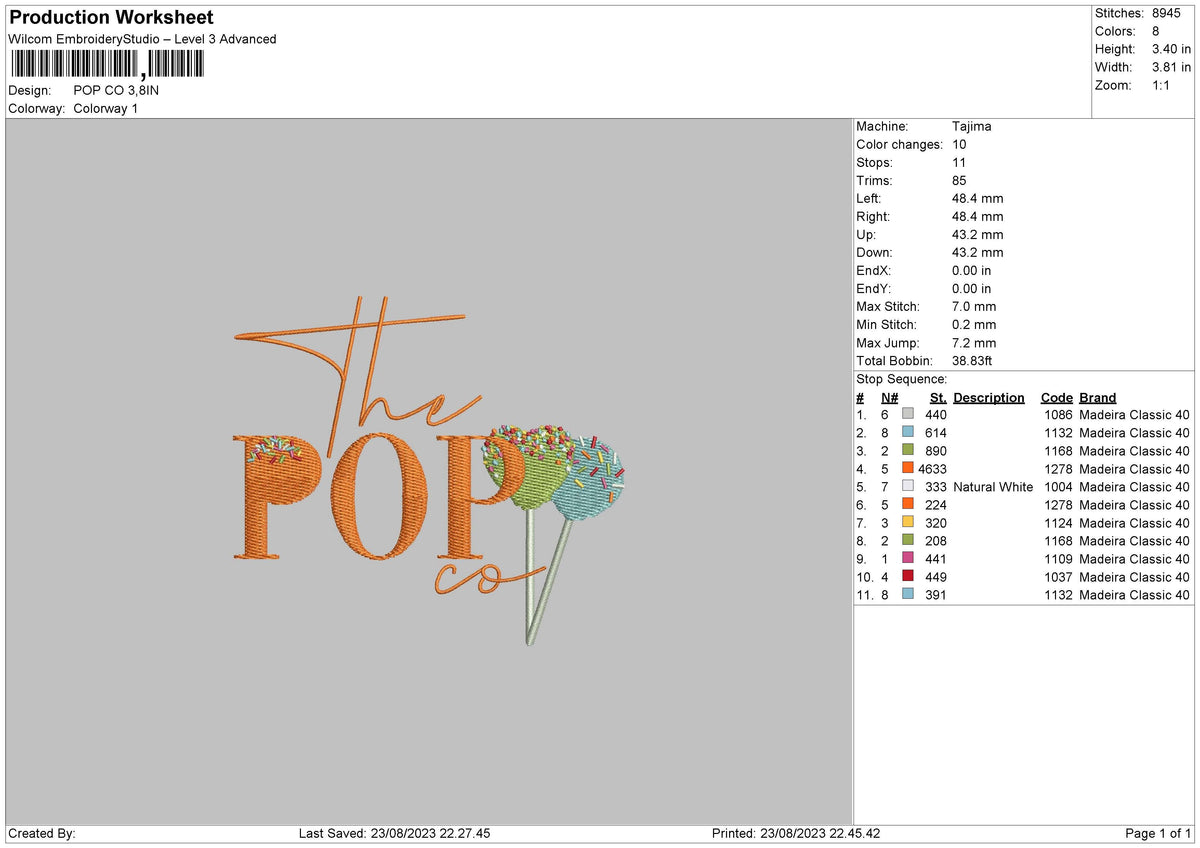Screen dimensions: 1200x848
Task: Select 'Wilcom EmbroideryStudio – Level 3 Advanced' text
Action: pos(142,39)
